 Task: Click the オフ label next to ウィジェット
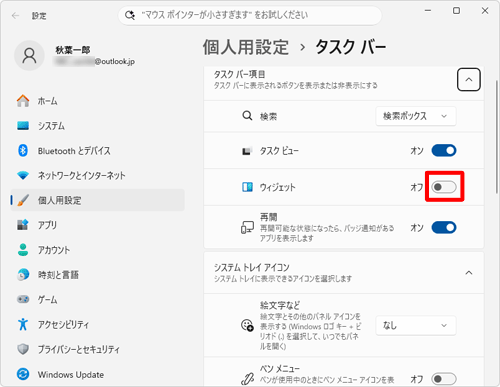point(417,187)
